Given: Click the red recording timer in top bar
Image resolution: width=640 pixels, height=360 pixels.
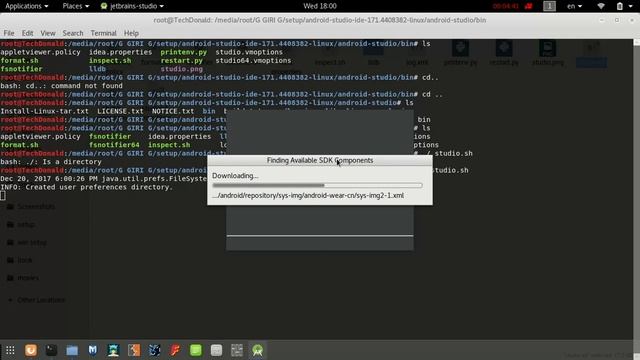Looking at the screenshot, I should tap(505, 6).
